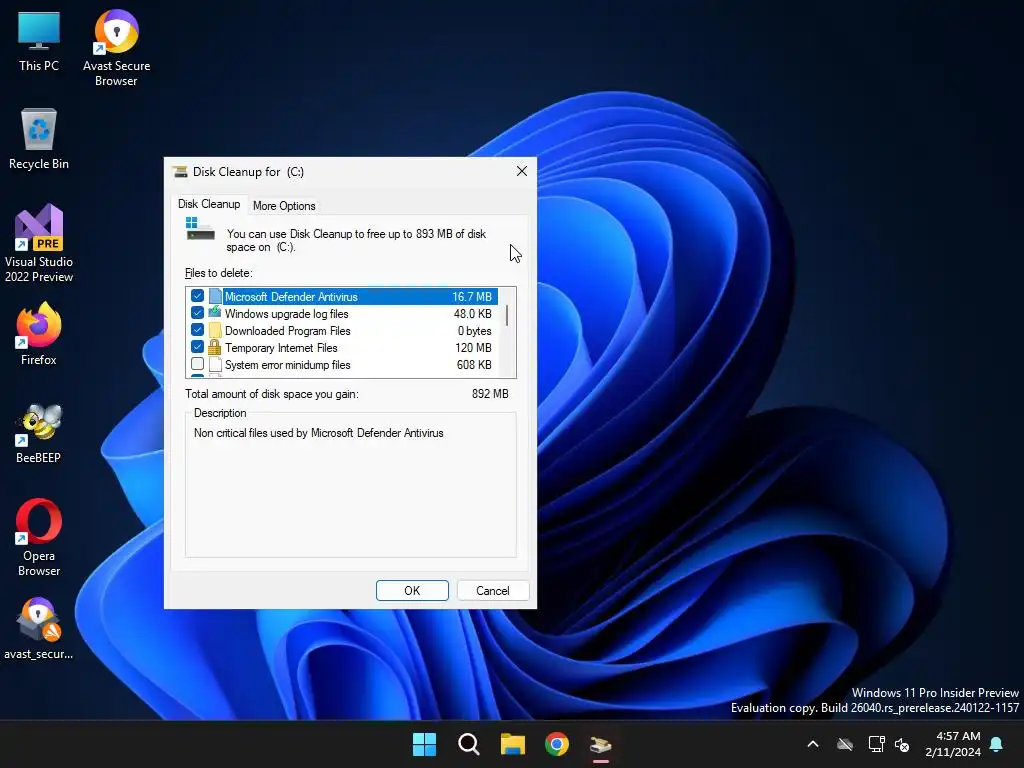
Task: Select the Windows upgrade log files row
Action: 342,313
